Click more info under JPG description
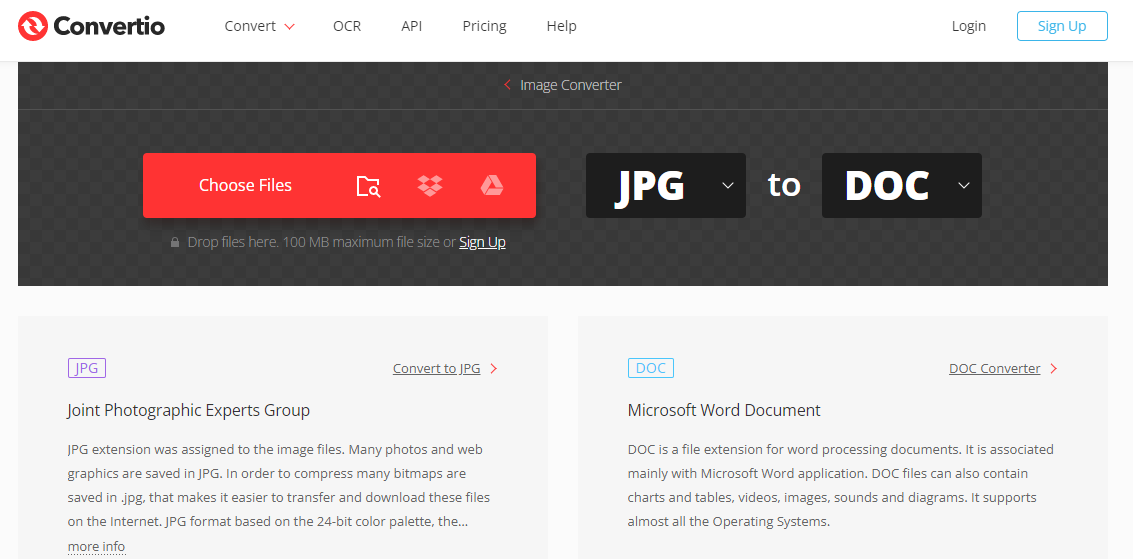1133x559 pixels. pyautogui.click(x=96, y=546)
